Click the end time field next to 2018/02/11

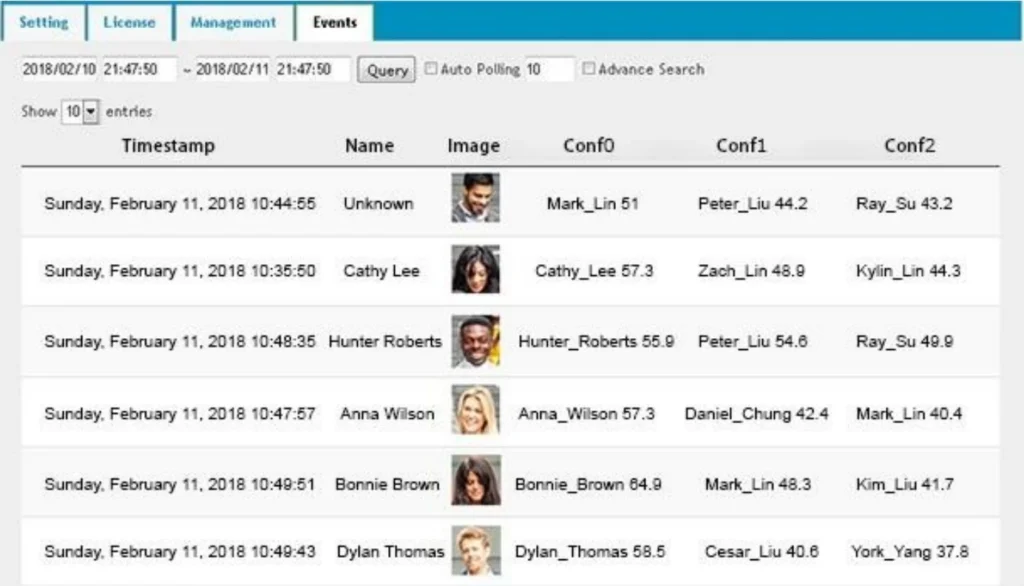pyautogui.click(x=312, y=69)
